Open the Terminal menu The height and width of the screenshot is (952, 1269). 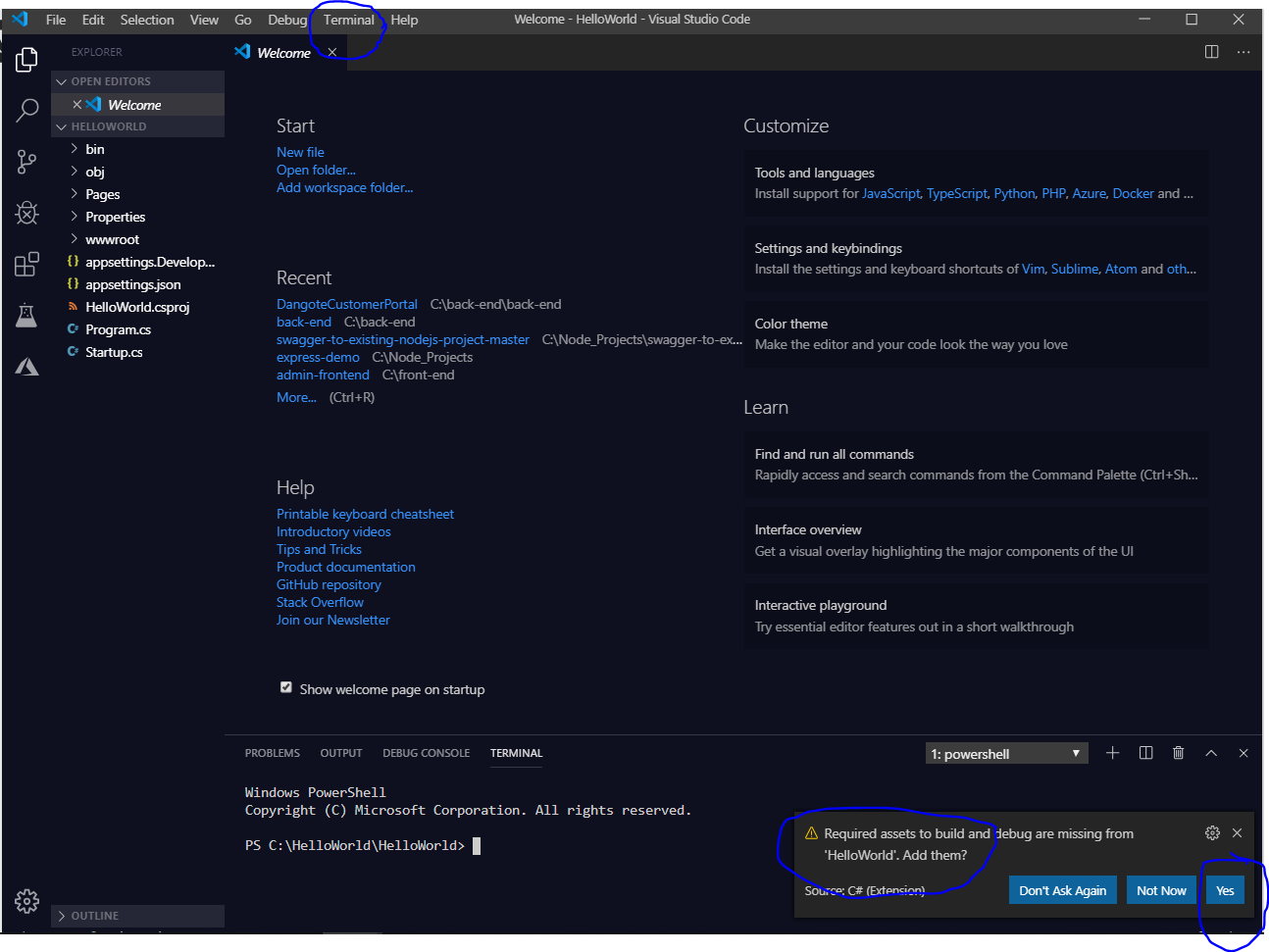tap(347, 19)
